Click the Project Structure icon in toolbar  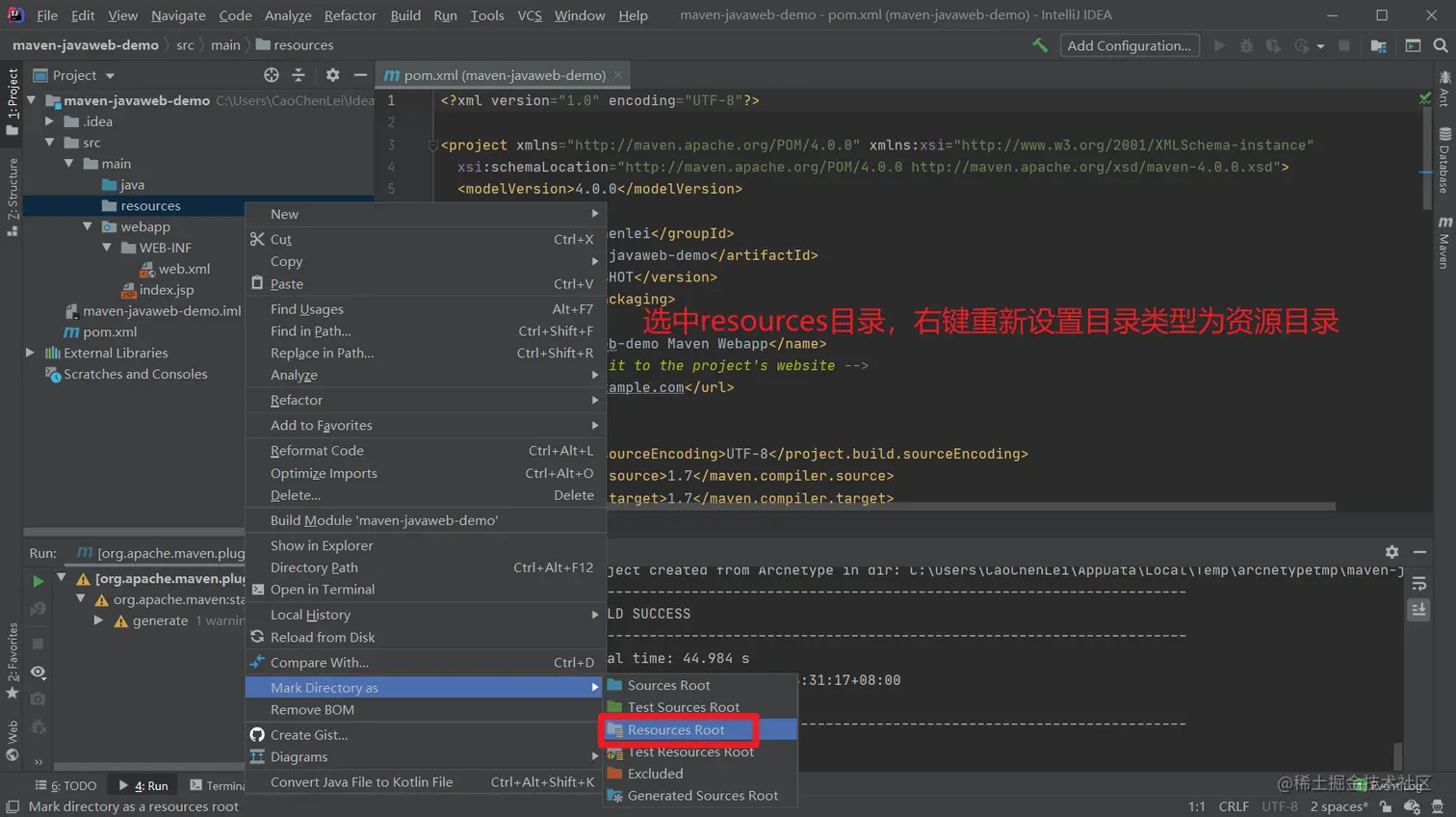coord(1379,45)
